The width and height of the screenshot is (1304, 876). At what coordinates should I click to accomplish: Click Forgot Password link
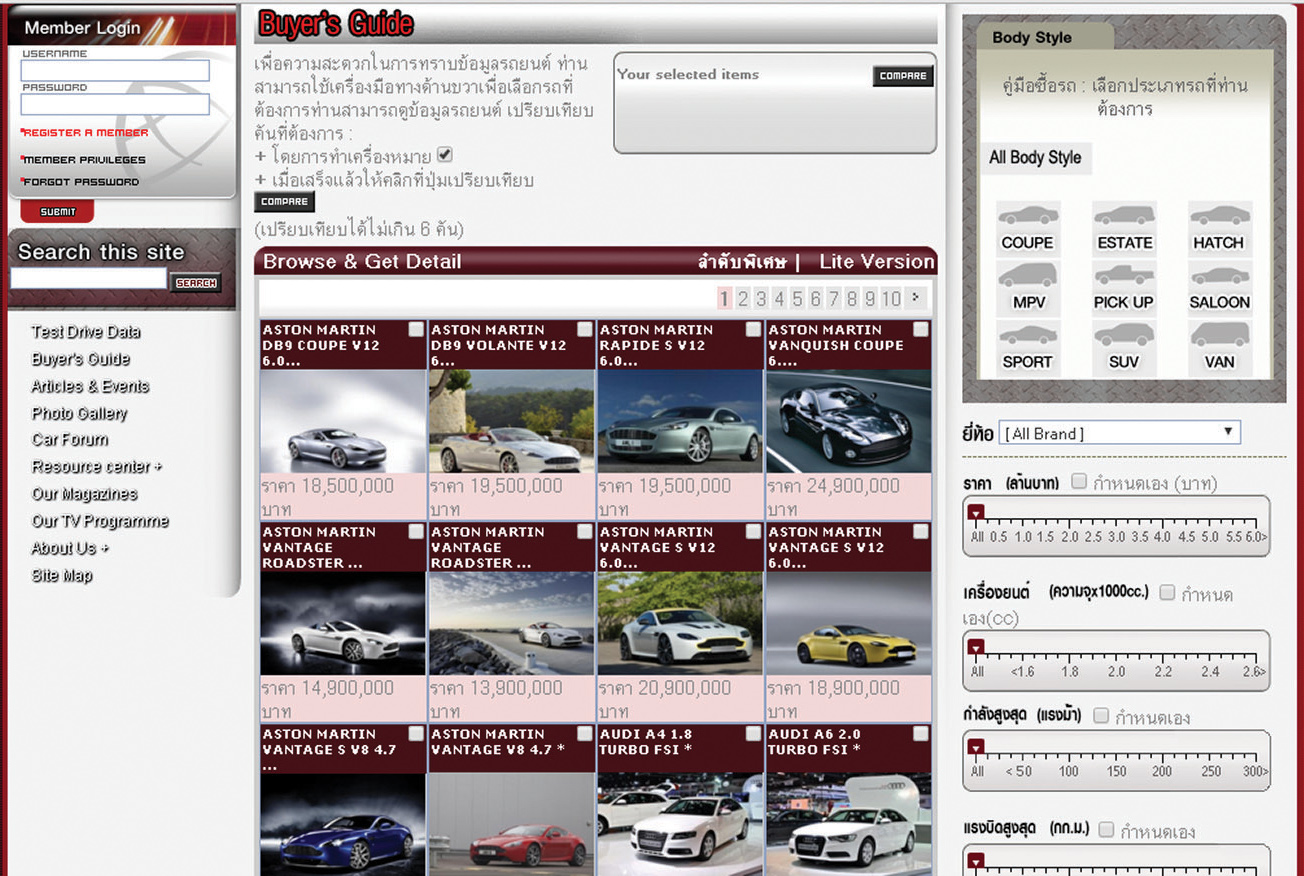click(81, 182)
